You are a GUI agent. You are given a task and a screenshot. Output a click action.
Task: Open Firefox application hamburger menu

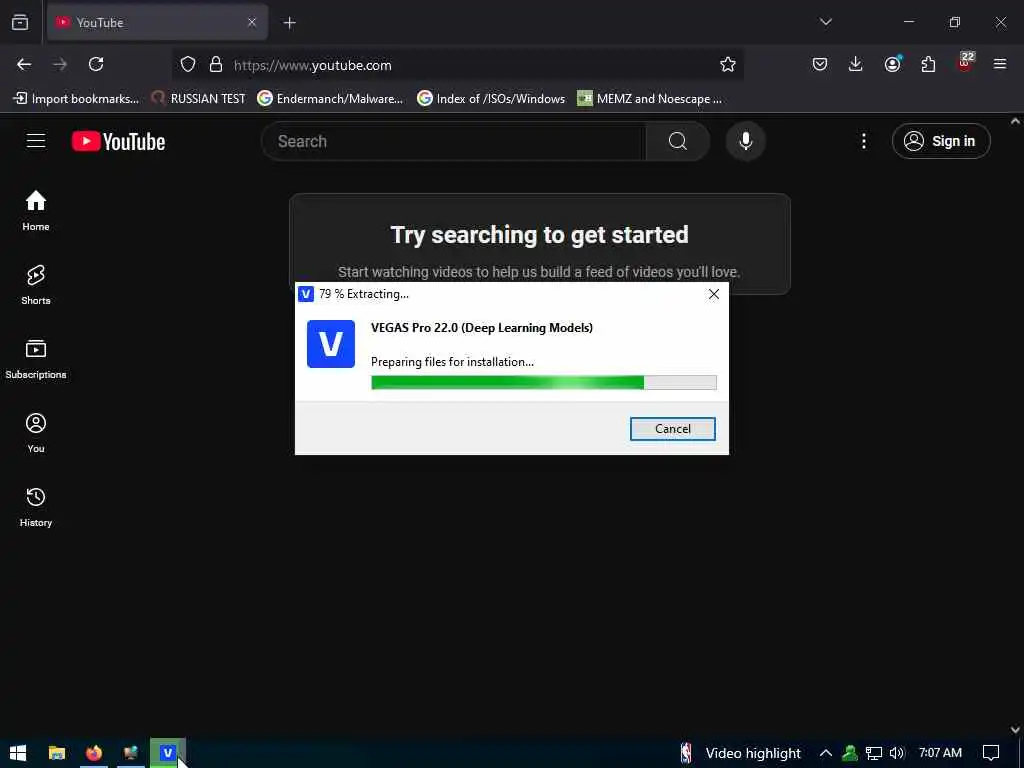[x=1000, y=64]
